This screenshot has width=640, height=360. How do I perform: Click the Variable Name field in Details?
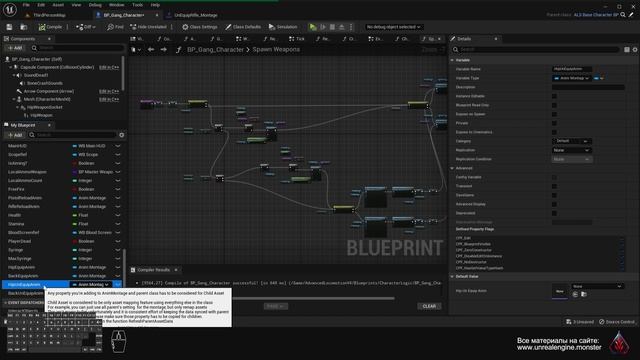tap(571, 69)
